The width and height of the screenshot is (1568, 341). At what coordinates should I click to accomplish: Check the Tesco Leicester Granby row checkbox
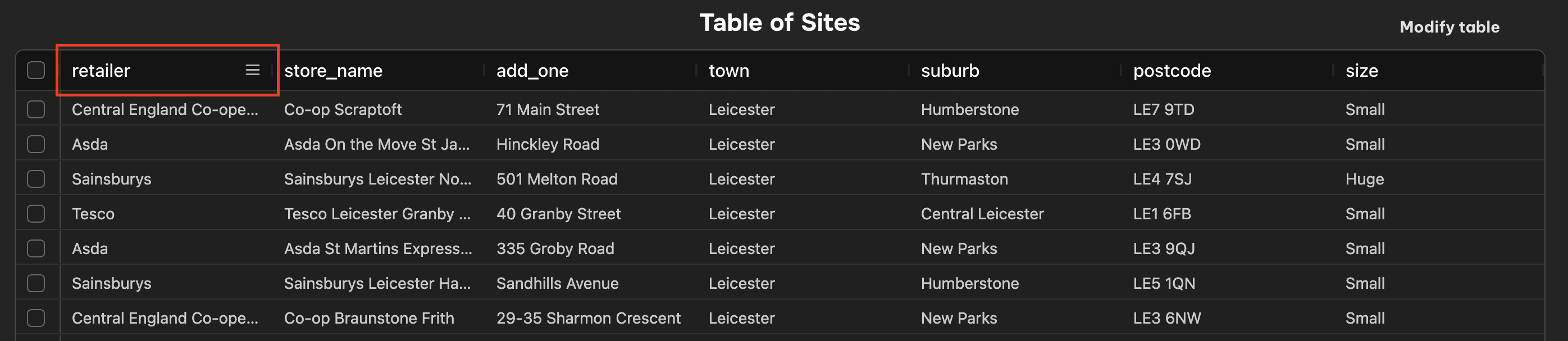[x=36, y=213]
